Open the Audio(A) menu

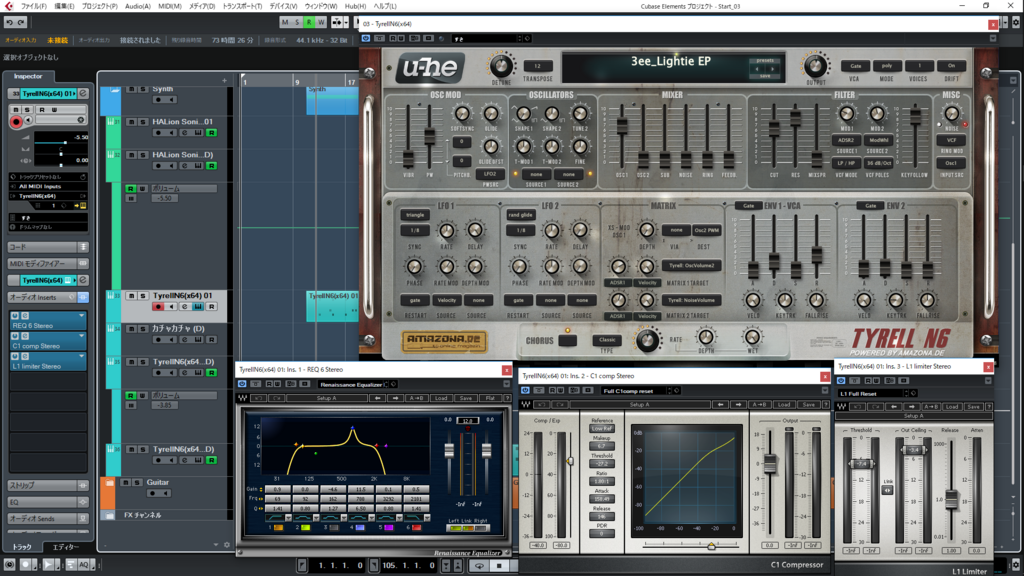point(138,6)
